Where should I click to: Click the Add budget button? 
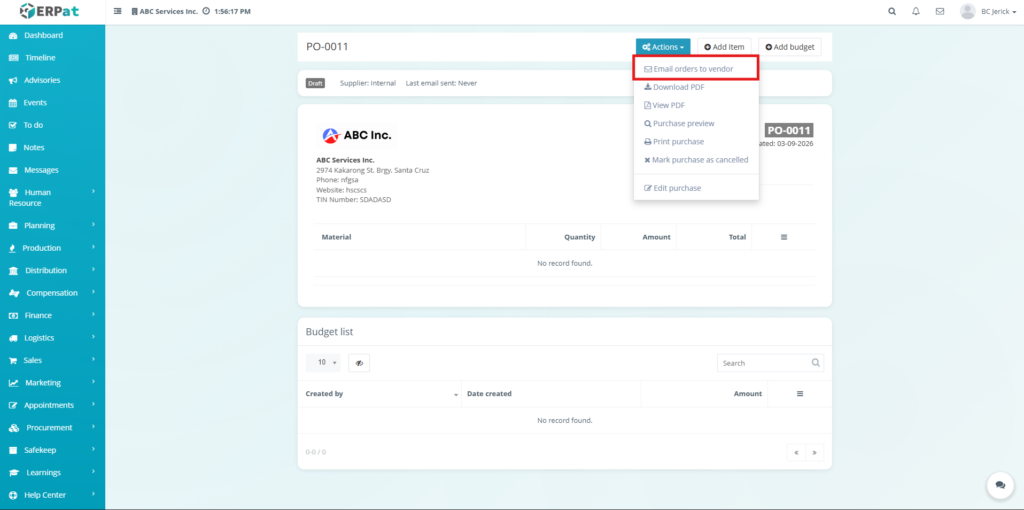[x=789, y=47]
